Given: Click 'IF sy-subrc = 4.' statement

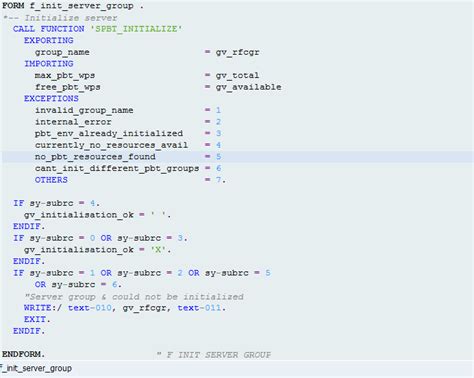Looking at the screenshot, I should click(56, 203).
